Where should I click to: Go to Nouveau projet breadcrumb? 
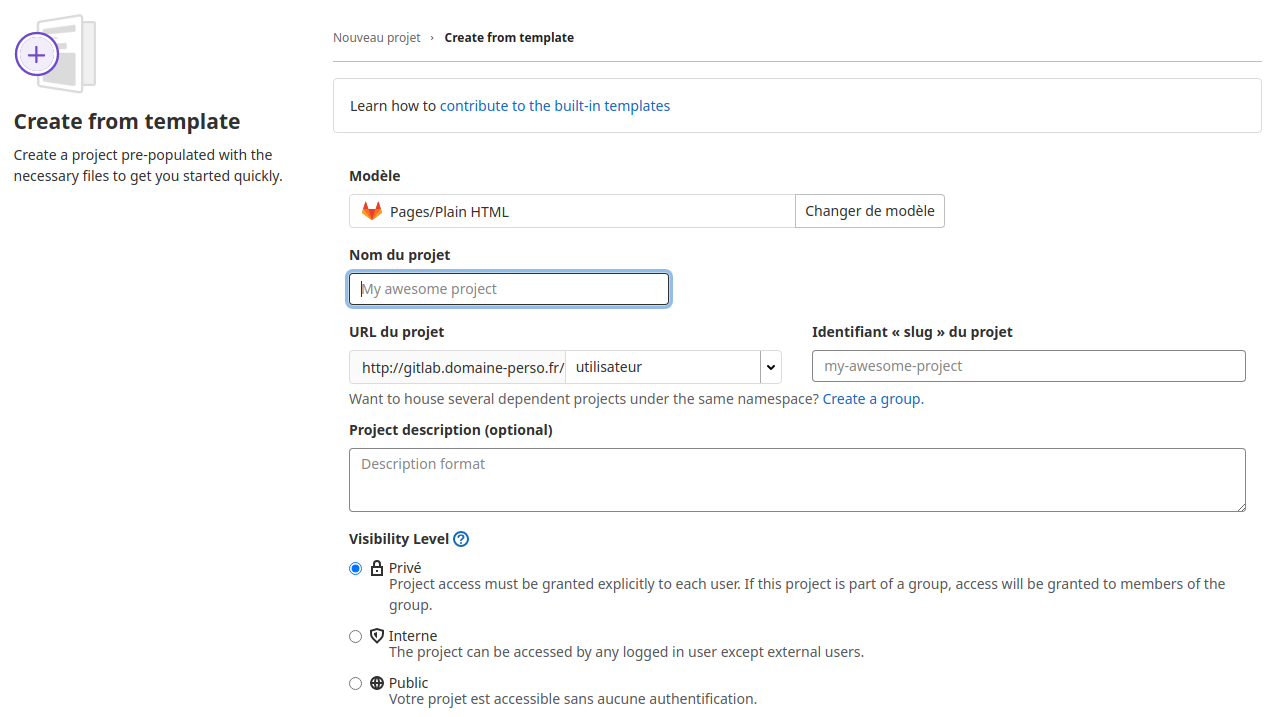point(377,38)
